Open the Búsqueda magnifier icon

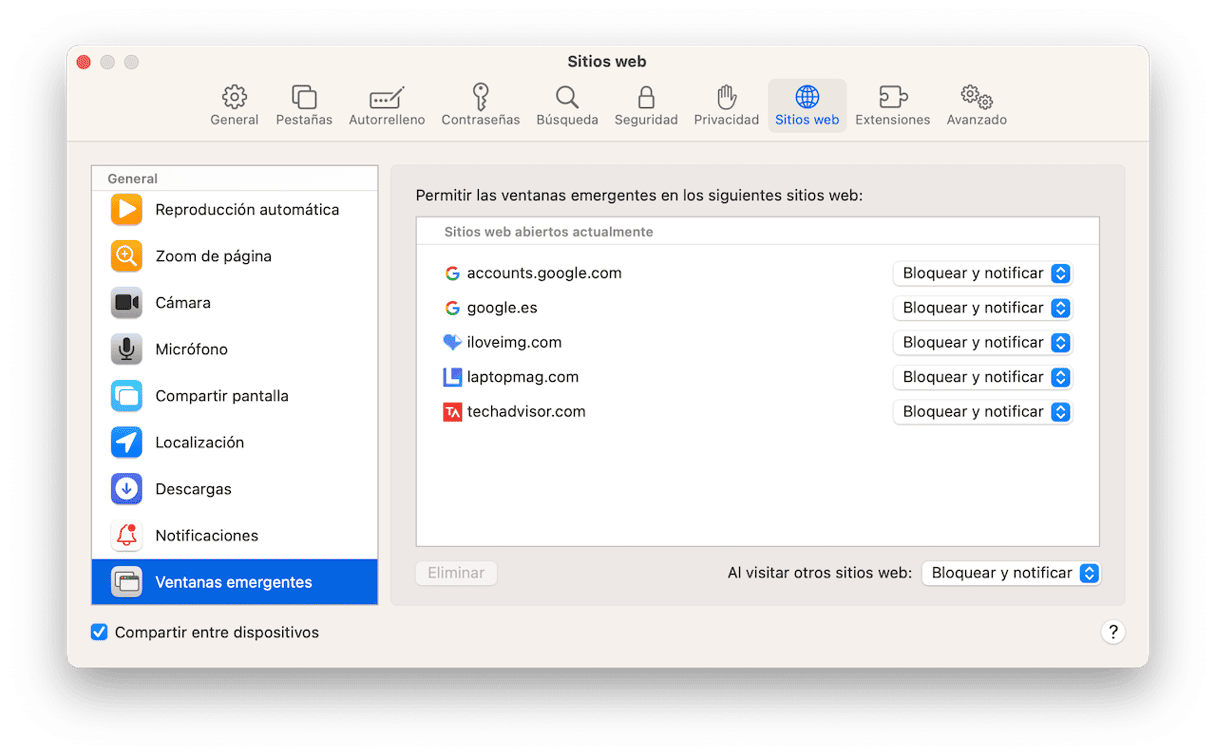[x=567, y=97]
